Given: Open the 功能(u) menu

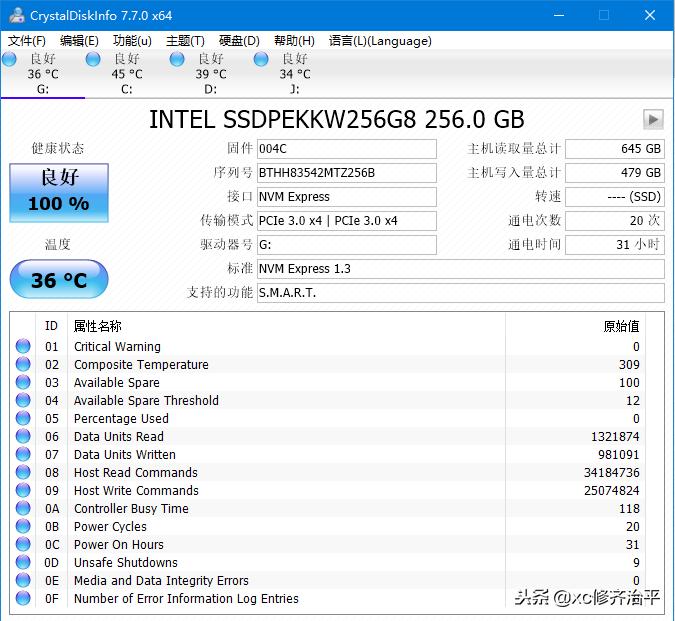Looking at the screenshot, I should [132, 41].
